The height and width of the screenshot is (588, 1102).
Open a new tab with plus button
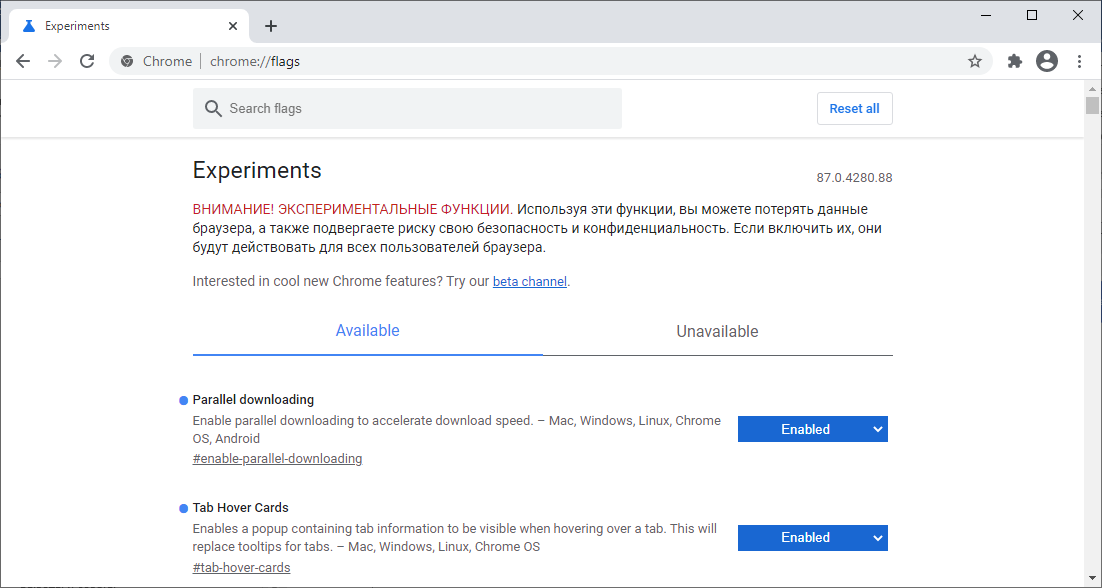point(270,26)
